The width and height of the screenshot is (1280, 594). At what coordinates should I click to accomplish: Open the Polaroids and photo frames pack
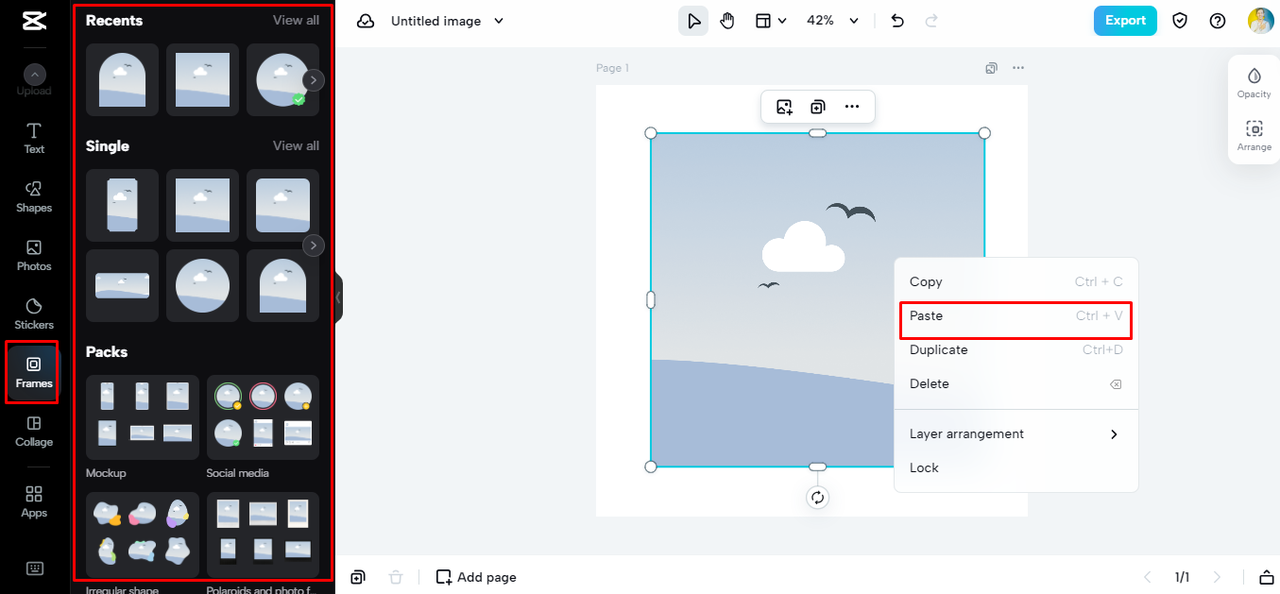[263, 535]
